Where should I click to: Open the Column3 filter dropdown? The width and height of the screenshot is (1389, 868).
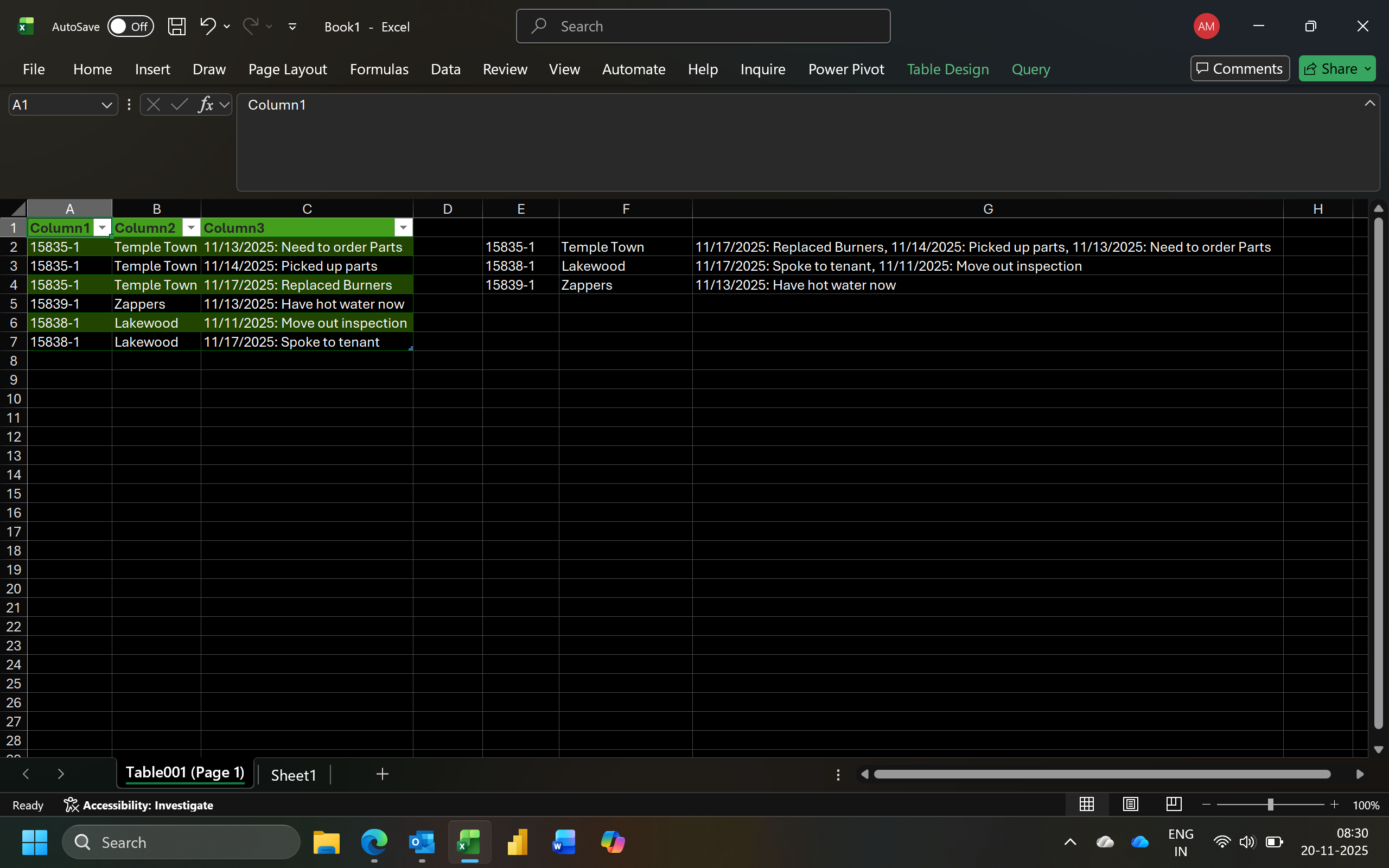pyautogui.click(x=403, y=228)
